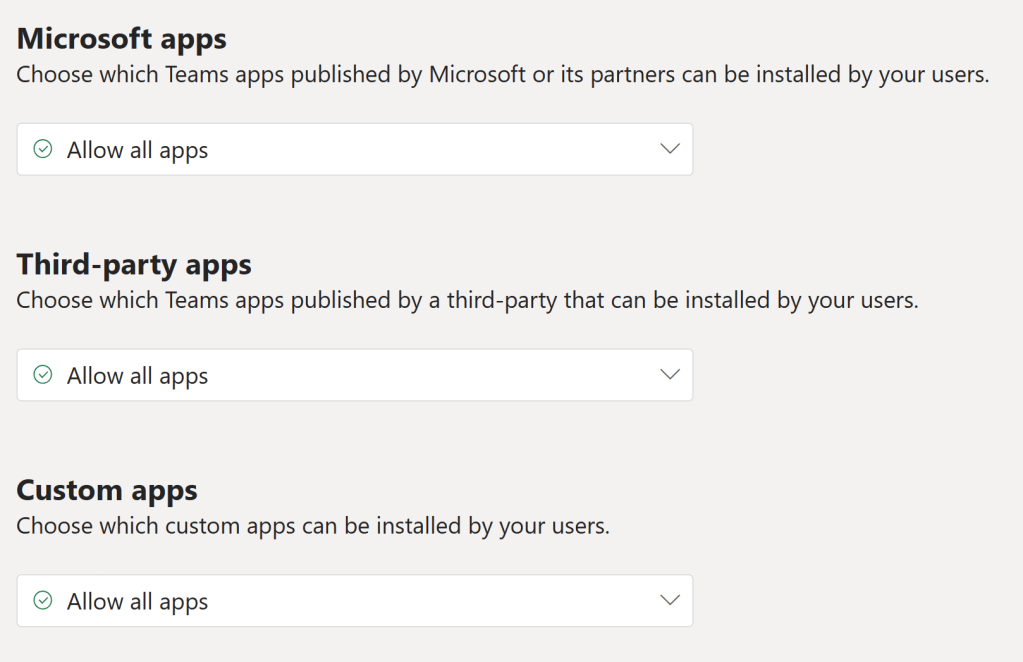Select "Allow all apps" text under Microsoft apps
The height and width of the screenshot is (662, 1023).
point(138,151)
